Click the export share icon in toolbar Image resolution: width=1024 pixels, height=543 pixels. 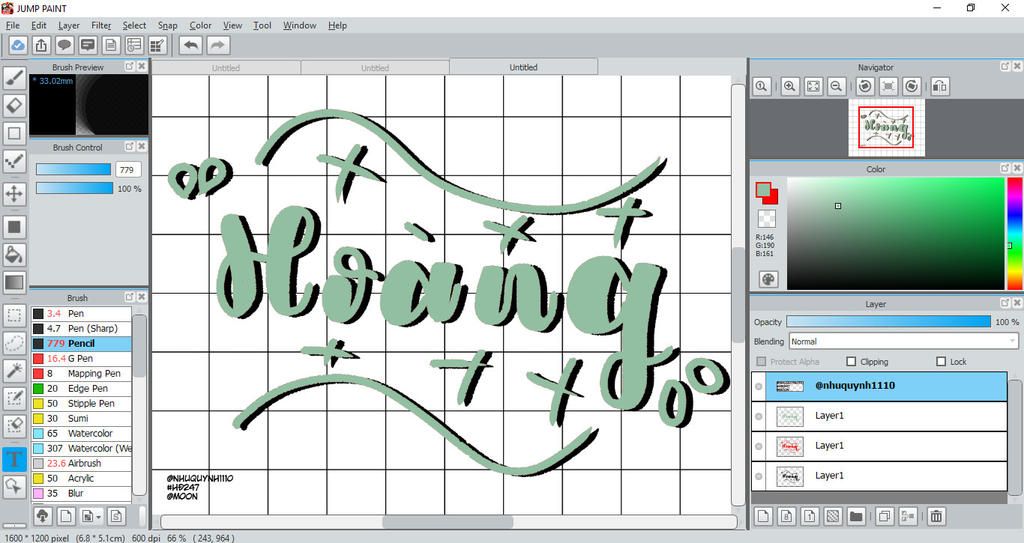click(x=41, y=45)
